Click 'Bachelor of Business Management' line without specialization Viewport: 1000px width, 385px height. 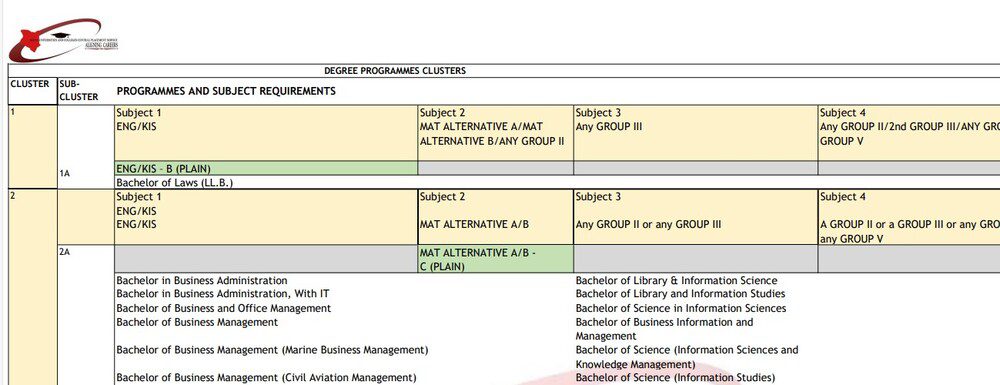click(197, 322)
